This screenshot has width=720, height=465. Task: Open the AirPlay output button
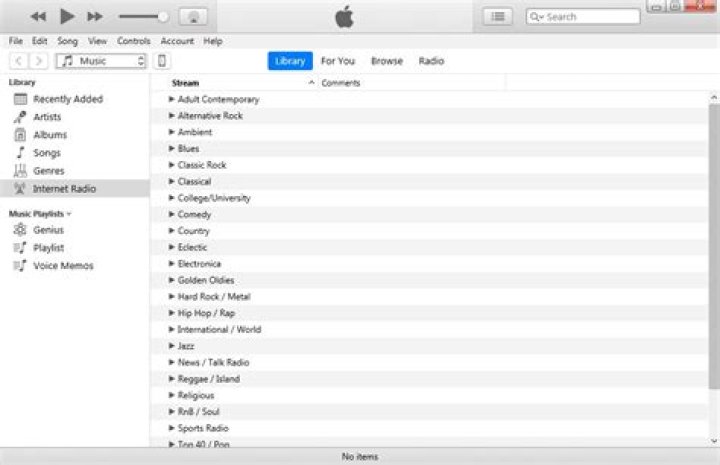coord(193,17)
